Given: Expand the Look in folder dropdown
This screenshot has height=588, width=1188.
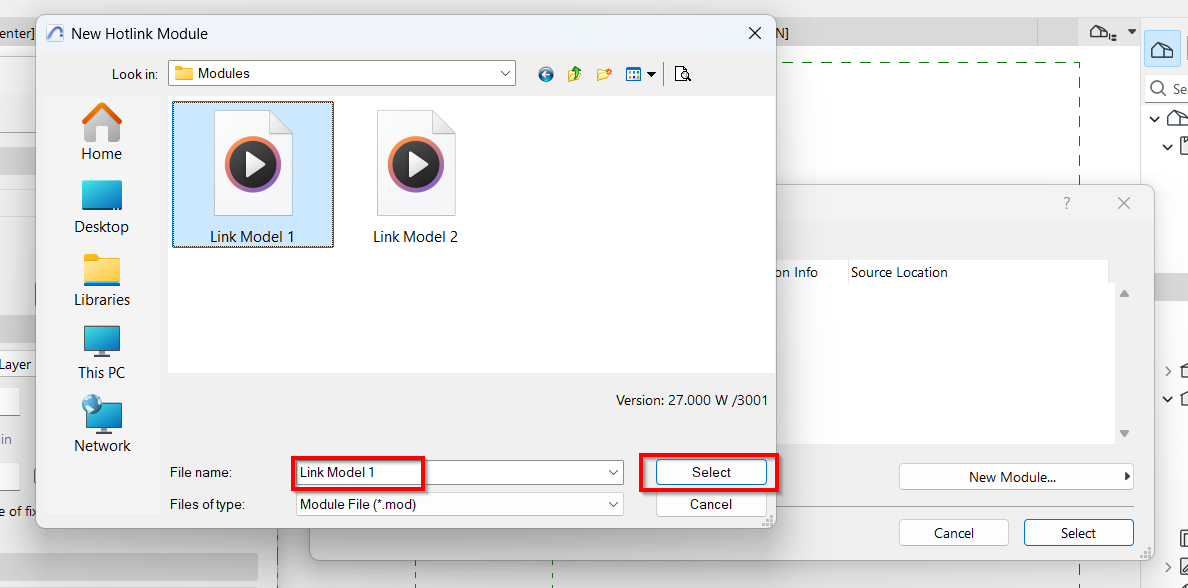Looking at the screenshot, I should tap(506, 73).
